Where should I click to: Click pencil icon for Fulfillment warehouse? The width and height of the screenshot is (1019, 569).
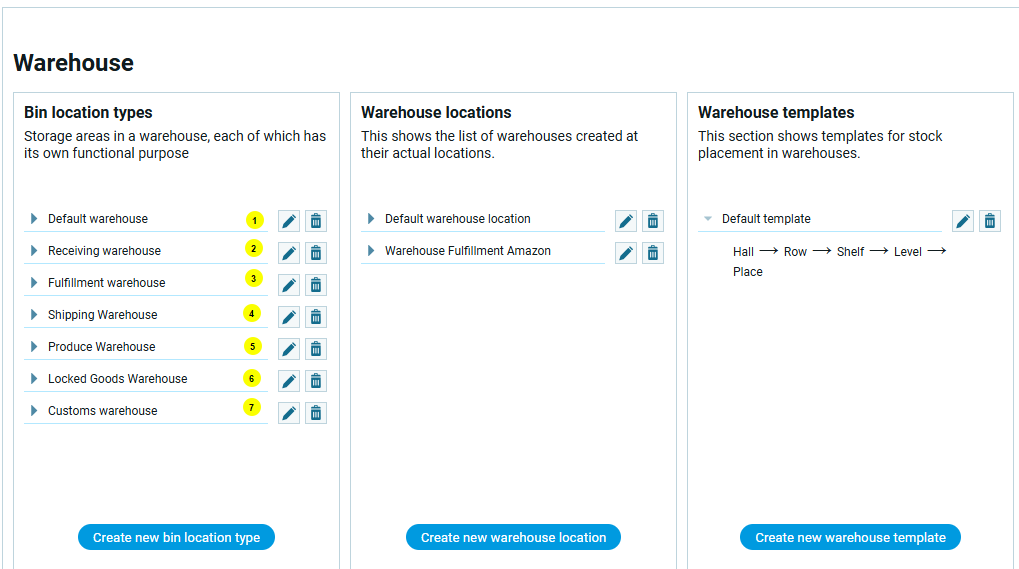[289, 285]
